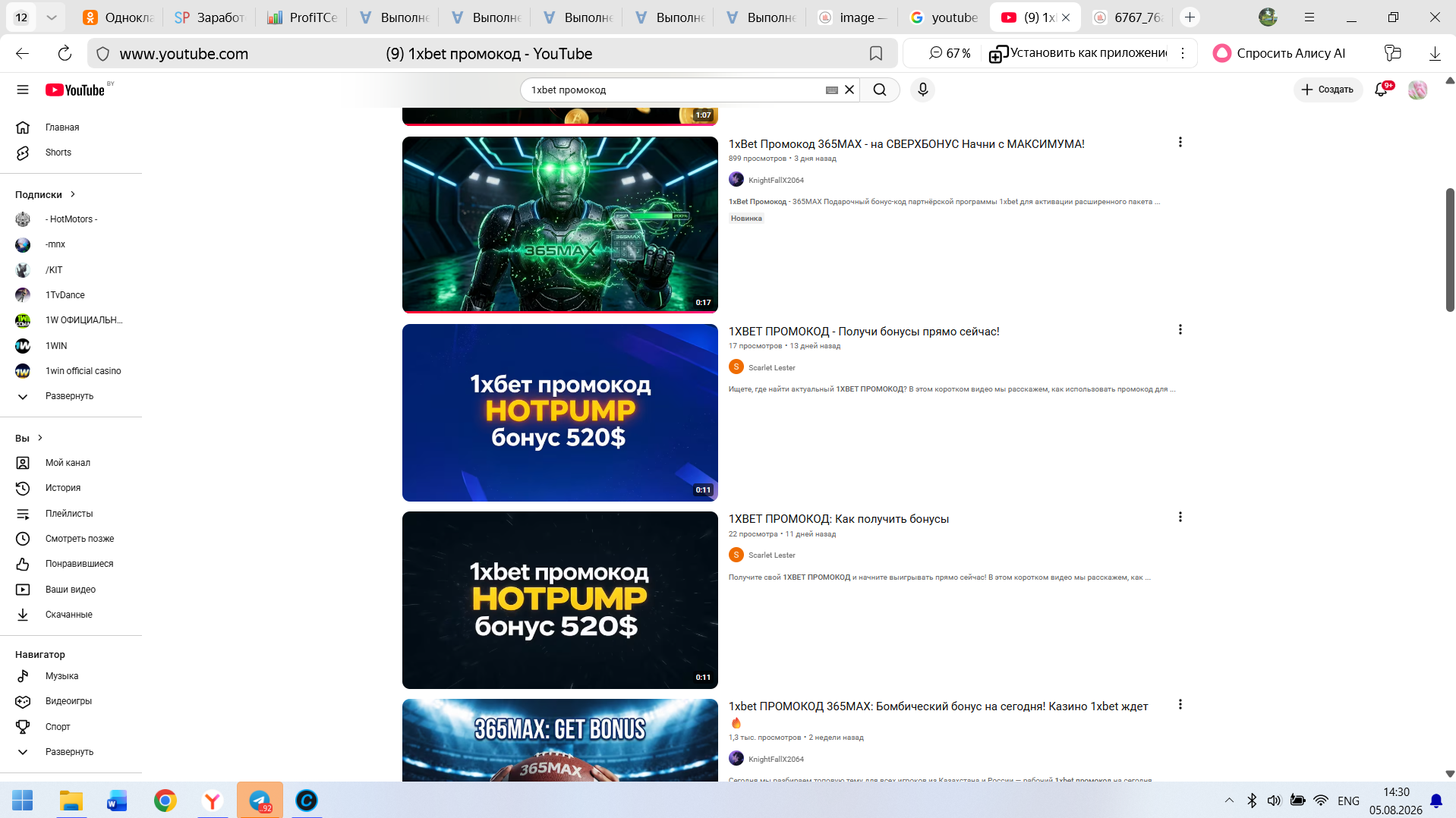
Task: Open Скачанные downloads
Action: (x=71, y=615)
